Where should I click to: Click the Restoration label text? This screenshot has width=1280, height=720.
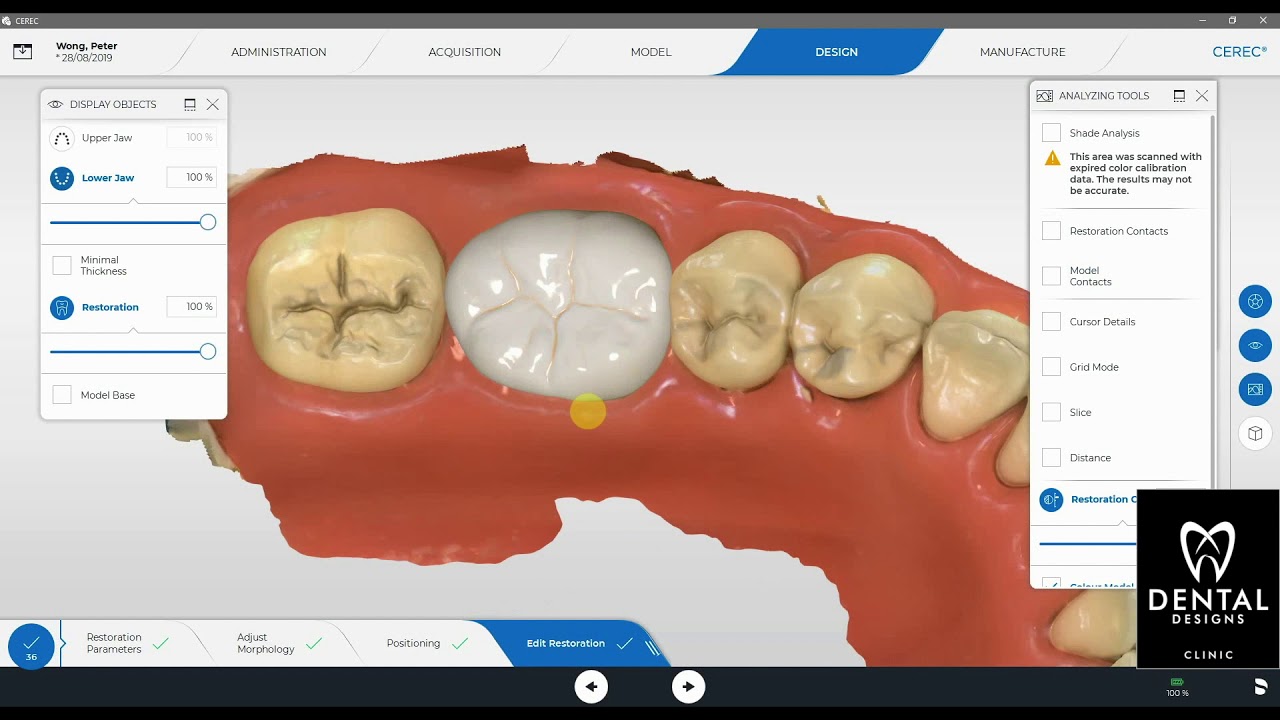click(110, 307)
